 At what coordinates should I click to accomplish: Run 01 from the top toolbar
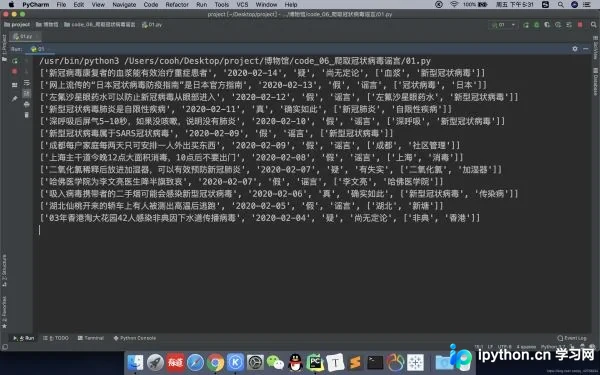526,25
